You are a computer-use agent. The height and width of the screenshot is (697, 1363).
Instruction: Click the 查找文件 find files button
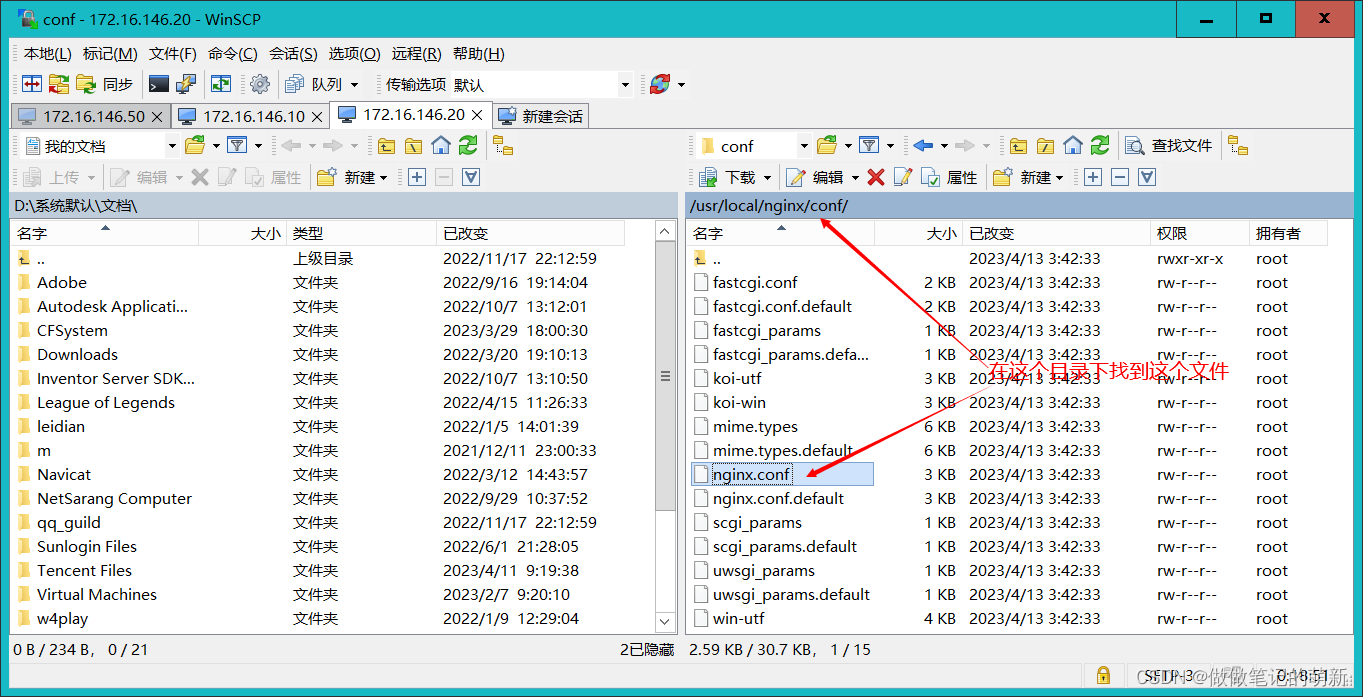pyautogui.click(x=1168, y=146)
